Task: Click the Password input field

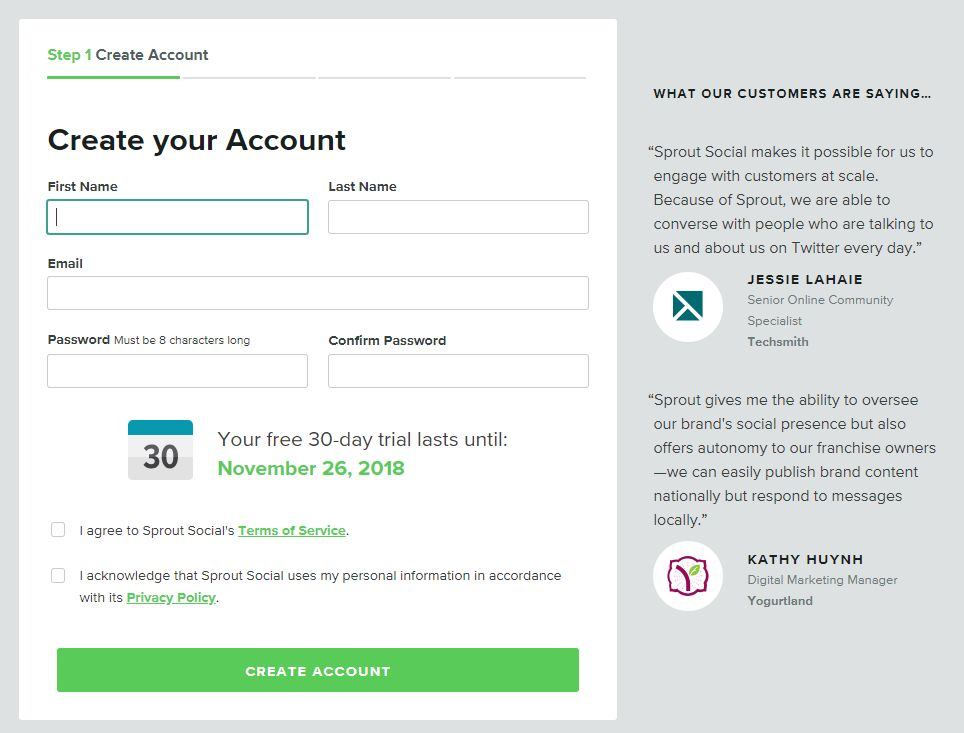Action: click(x=177, y=371)
